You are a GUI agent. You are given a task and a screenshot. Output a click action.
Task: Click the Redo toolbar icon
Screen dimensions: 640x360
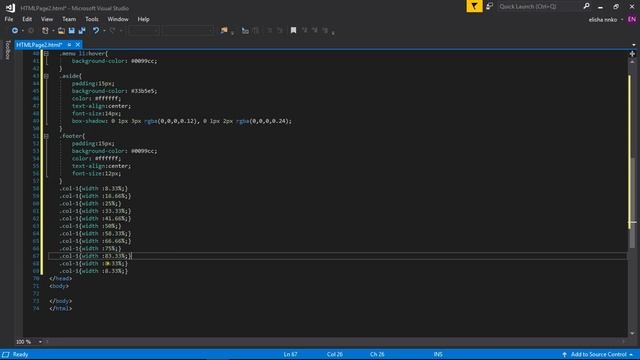pos(112,31)
